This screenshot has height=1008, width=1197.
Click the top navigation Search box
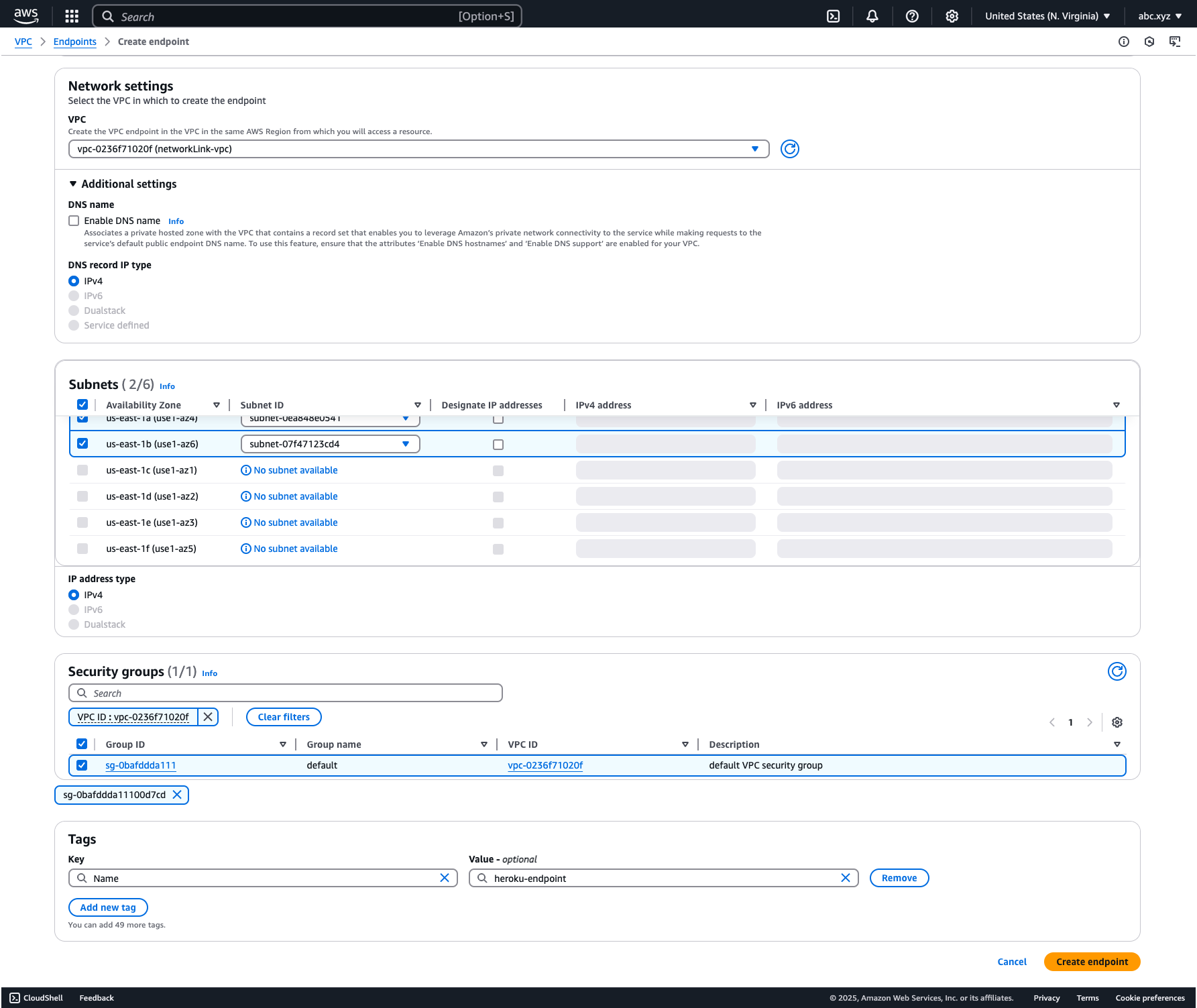pos(307,16)
